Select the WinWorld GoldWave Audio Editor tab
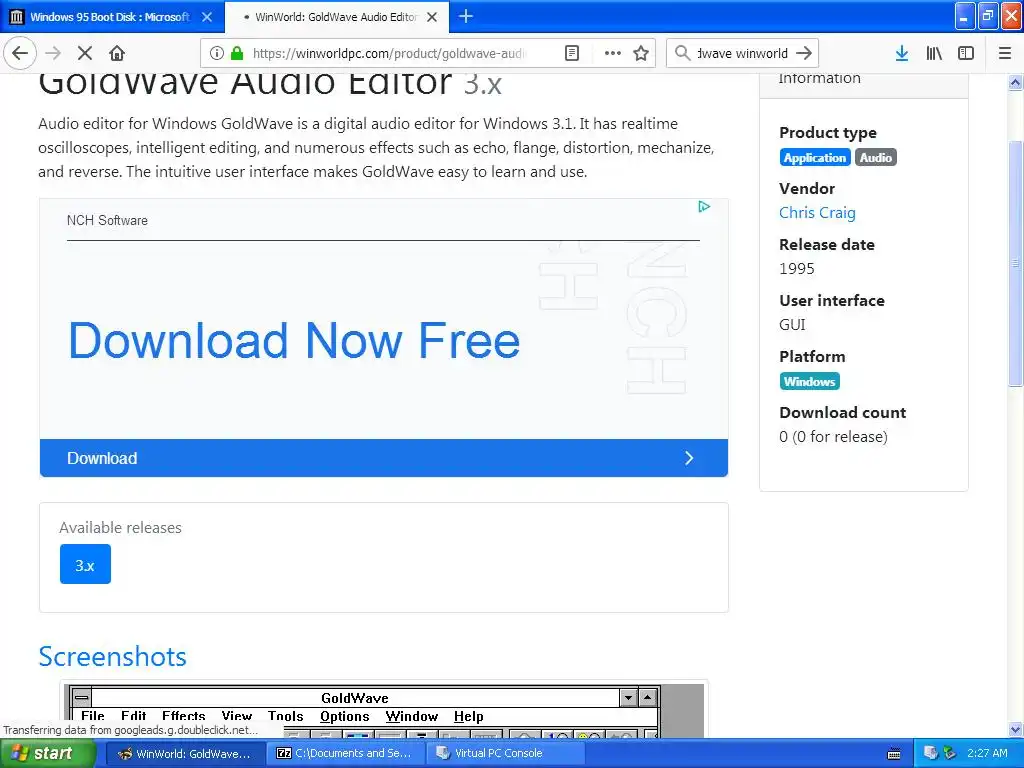The width and height of the screenshot is (1024, 768). [x=336, y=17]
